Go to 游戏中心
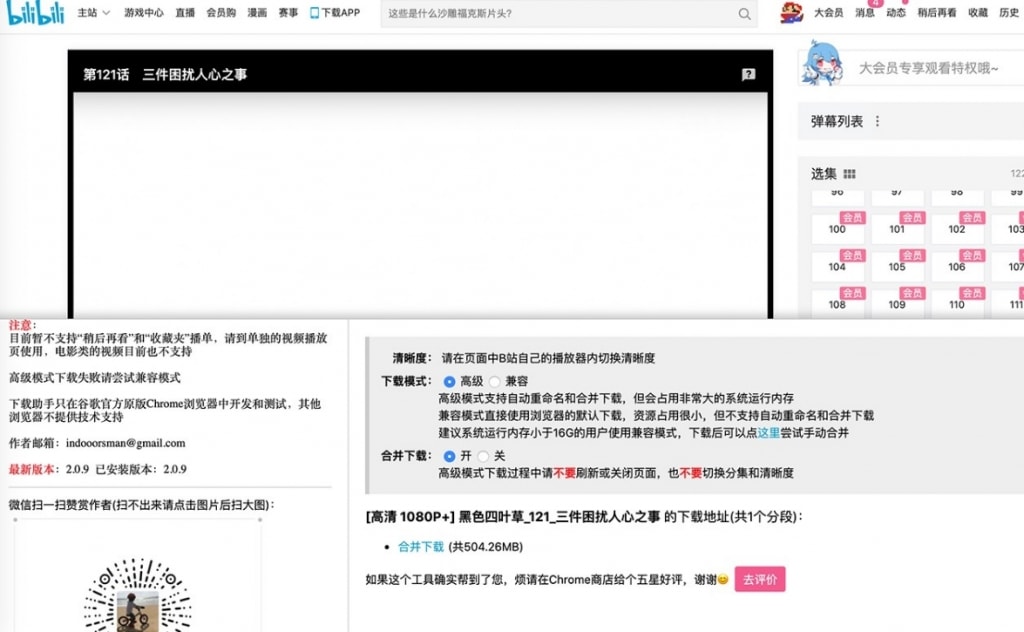1024x632 pixels. click(x=144, y=12)
